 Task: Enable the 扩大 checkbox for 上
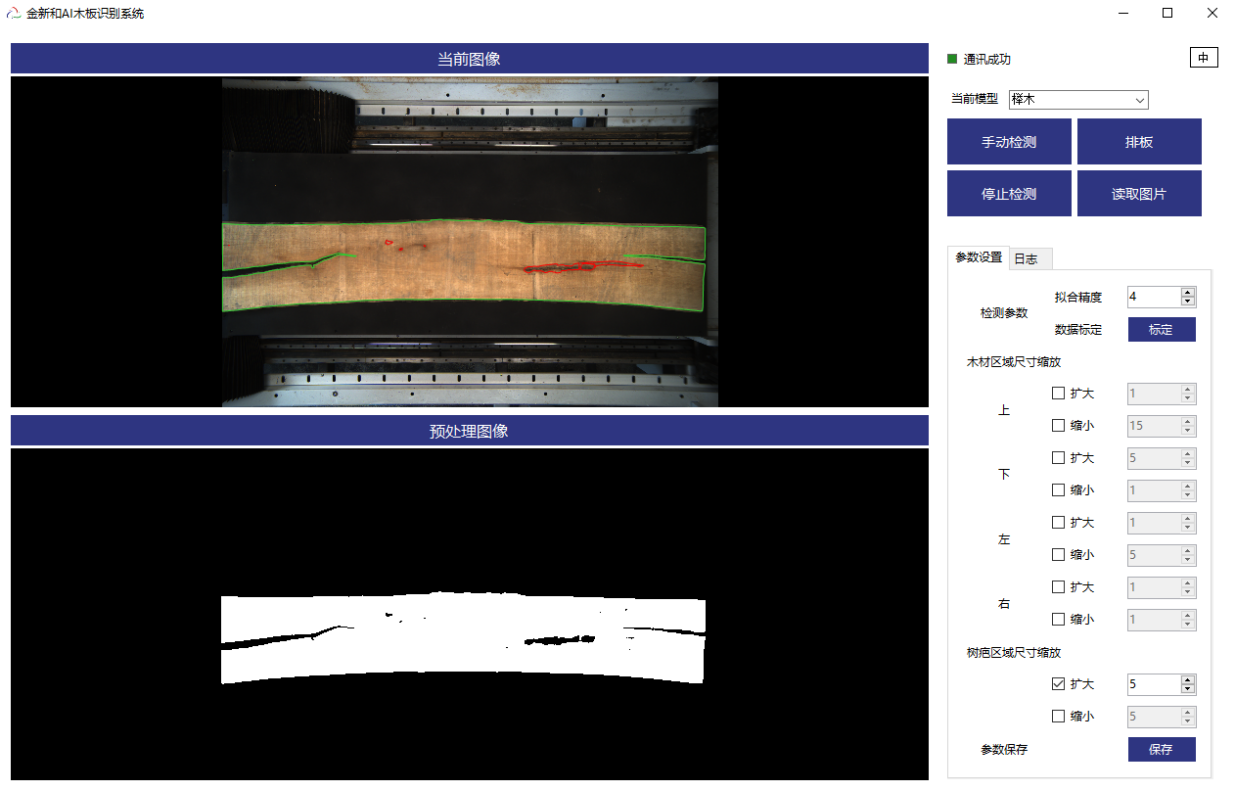1058,394
